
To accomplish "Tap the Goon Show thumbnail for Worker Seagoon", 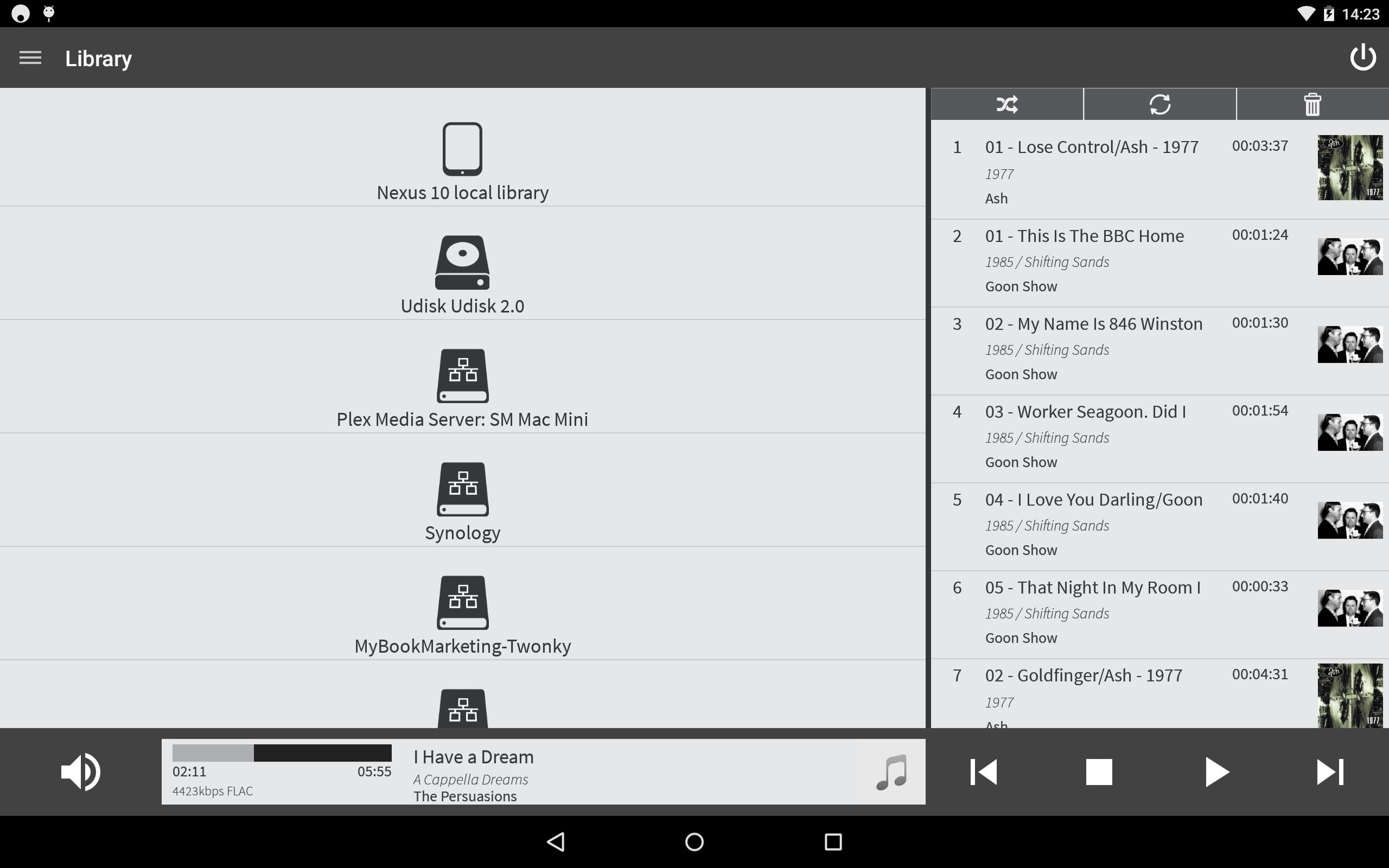I will pyautogui.click(x=1350, y=432).
